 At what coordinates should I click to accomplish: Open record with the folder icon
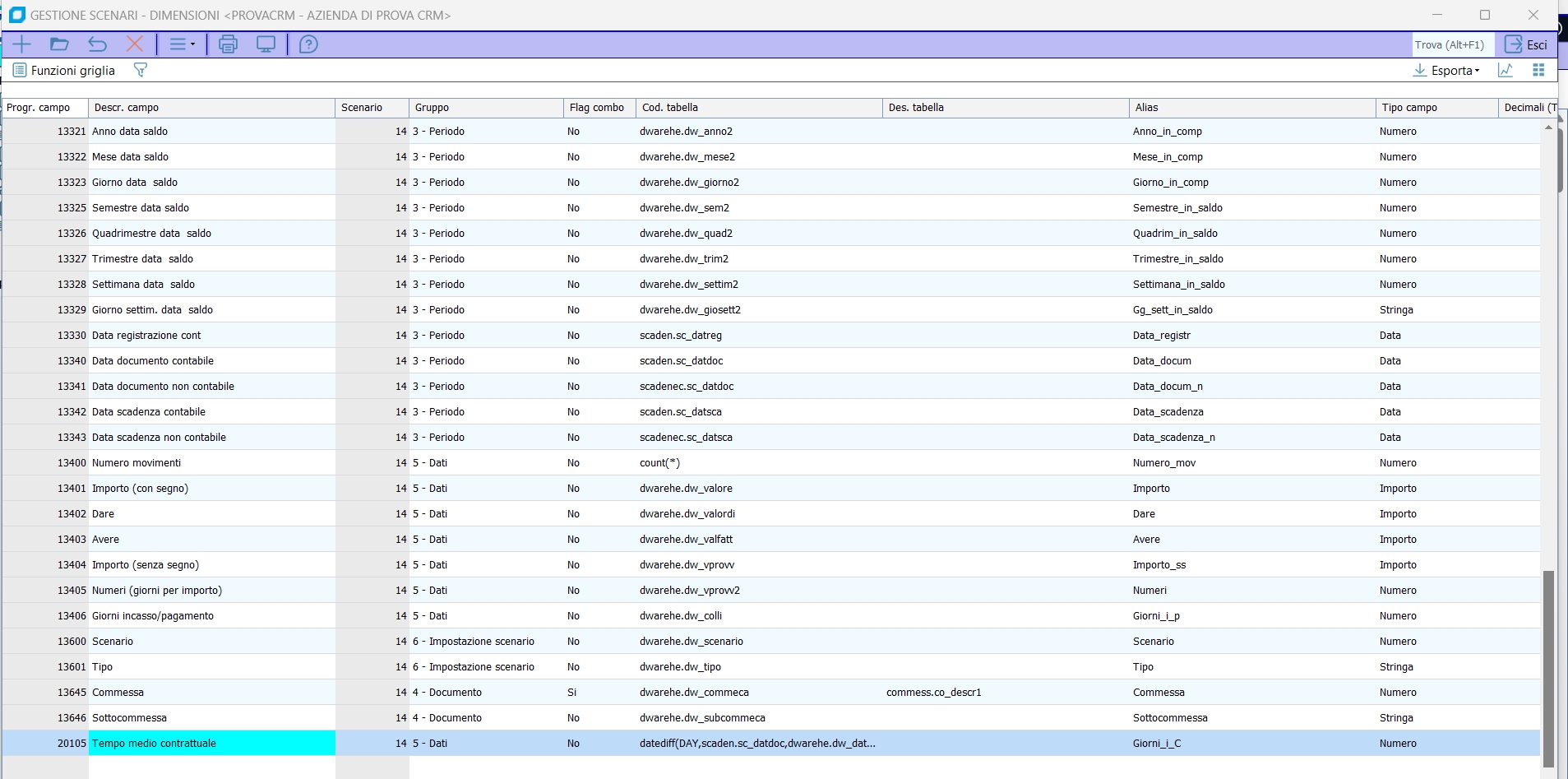(59, 44)
